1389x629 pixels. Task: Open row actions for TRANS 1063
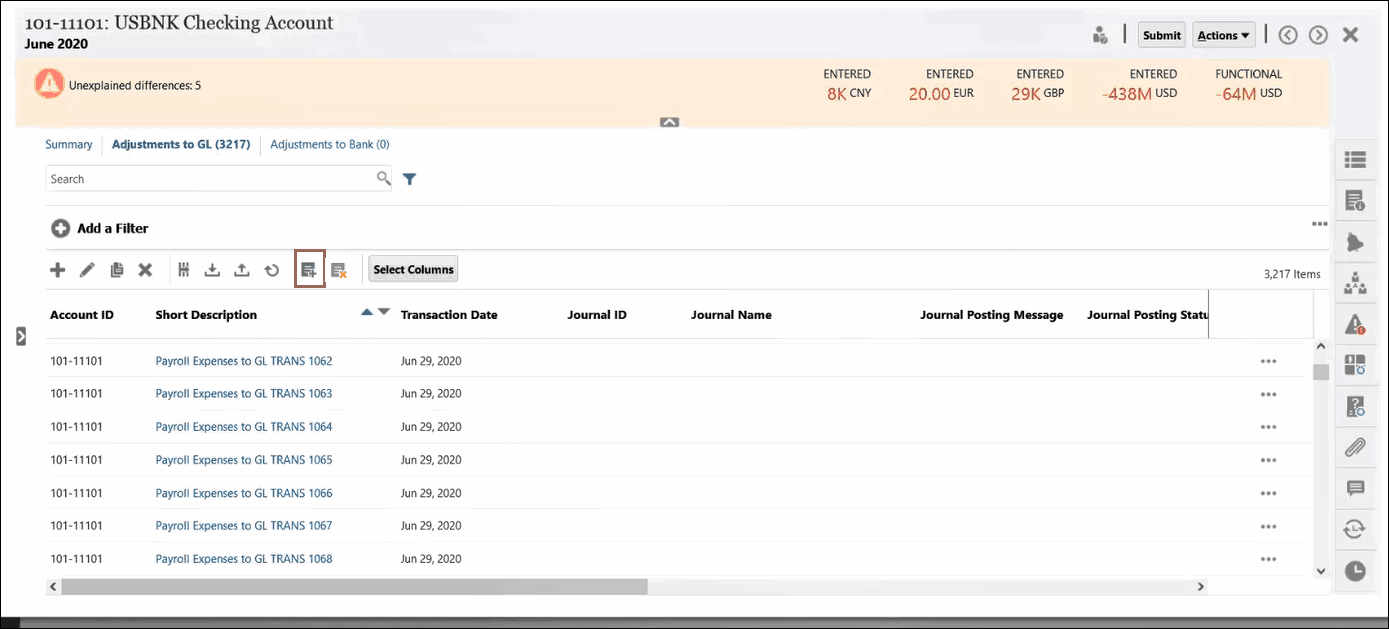(1268, 394)
